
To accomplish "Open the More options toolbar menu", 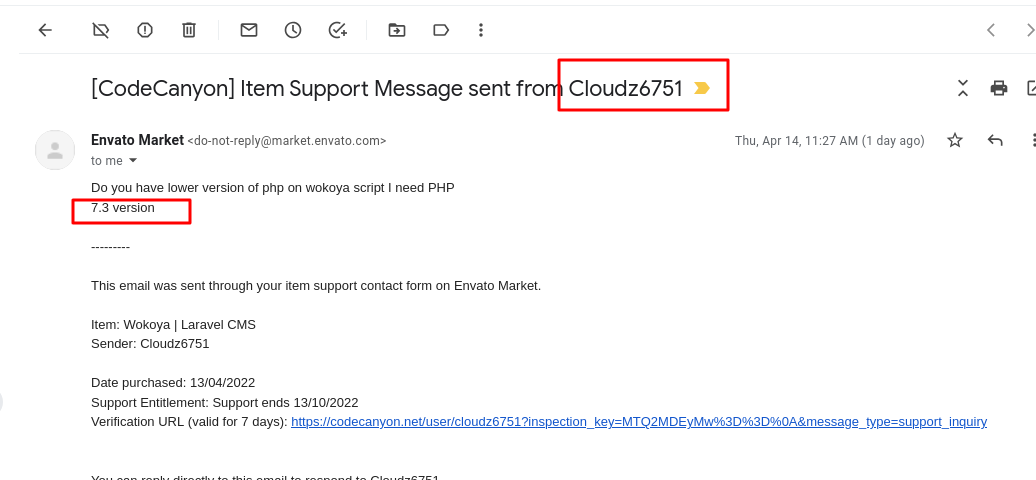I will point(481,30).
